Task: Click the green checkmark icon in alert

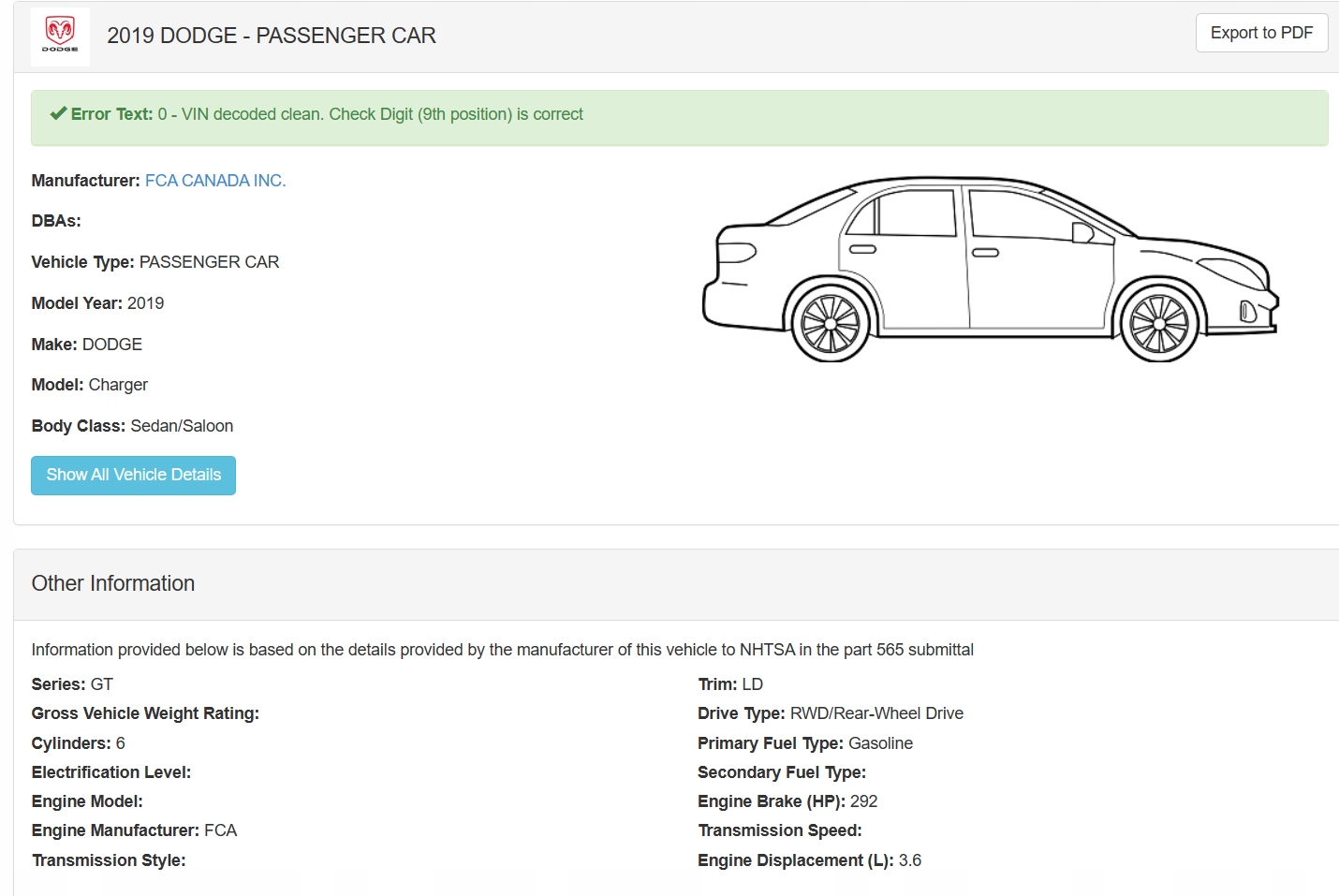Action: [58, 114]
